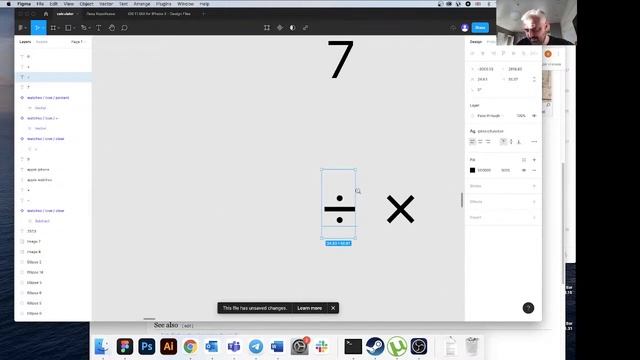Click the Use as mask icon
Screen dimensions: 640x360
(x=292, y=28)
